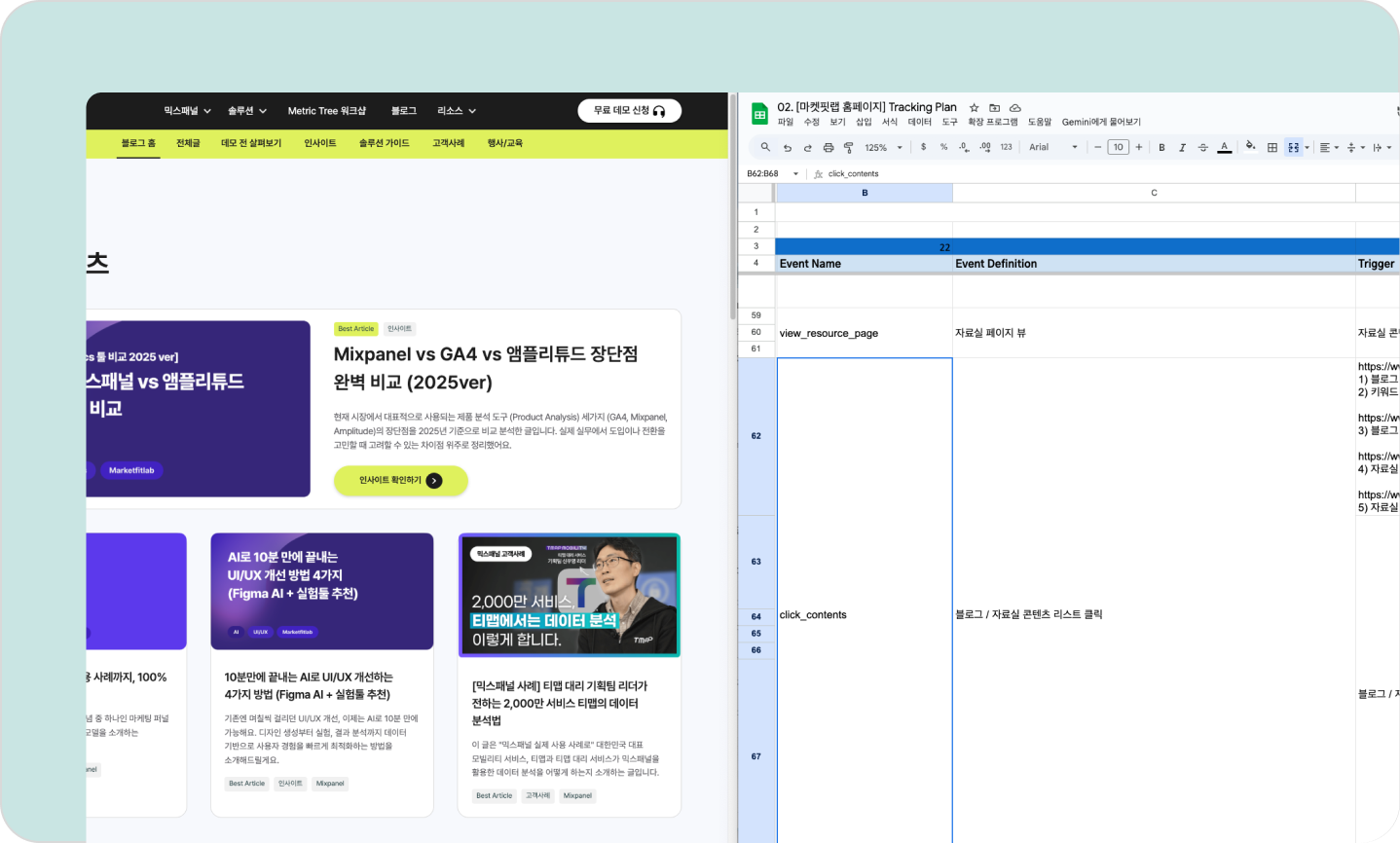Click the 인사이트 확인하기 button
The height and width of the screenshot is (843, 1400).
(x=401, y=480)
